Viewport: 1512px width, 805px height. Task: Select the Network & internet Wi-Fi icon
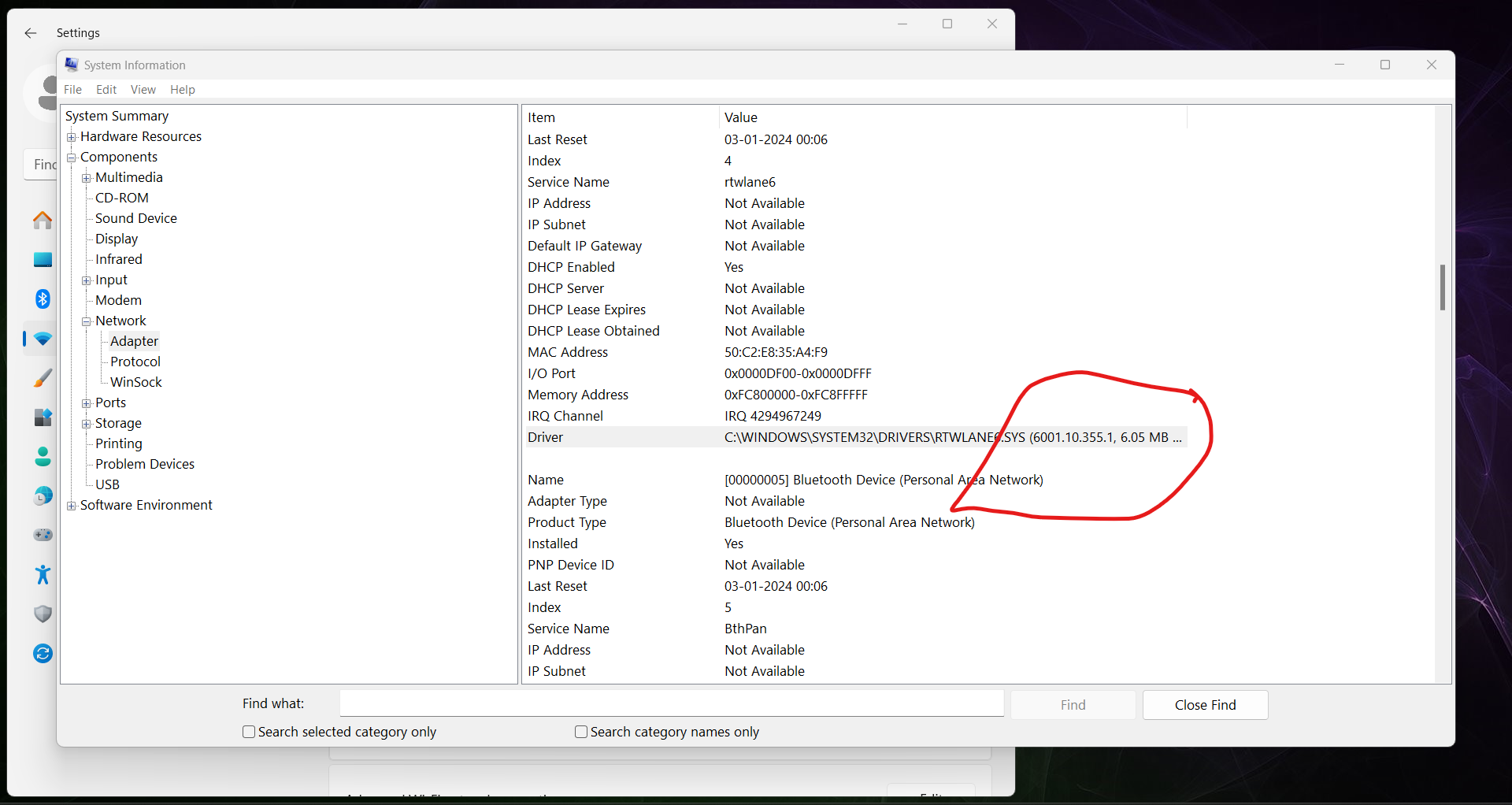(43, 339)
